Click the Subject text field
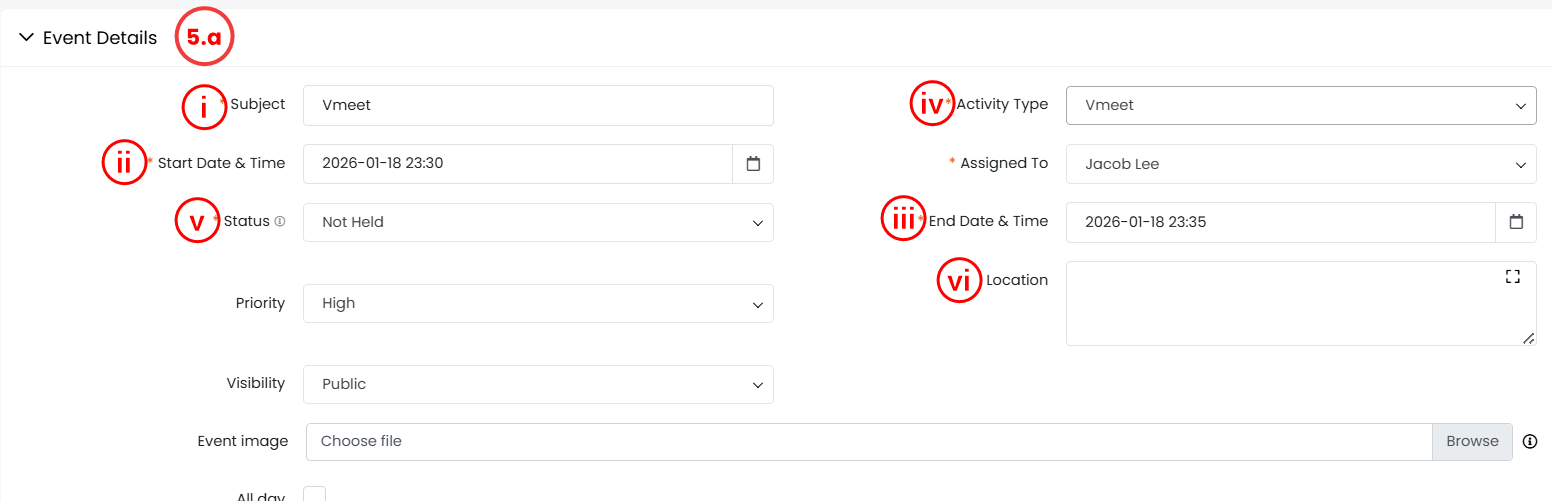Screen dimensions: 1552x501 [538, 105]
